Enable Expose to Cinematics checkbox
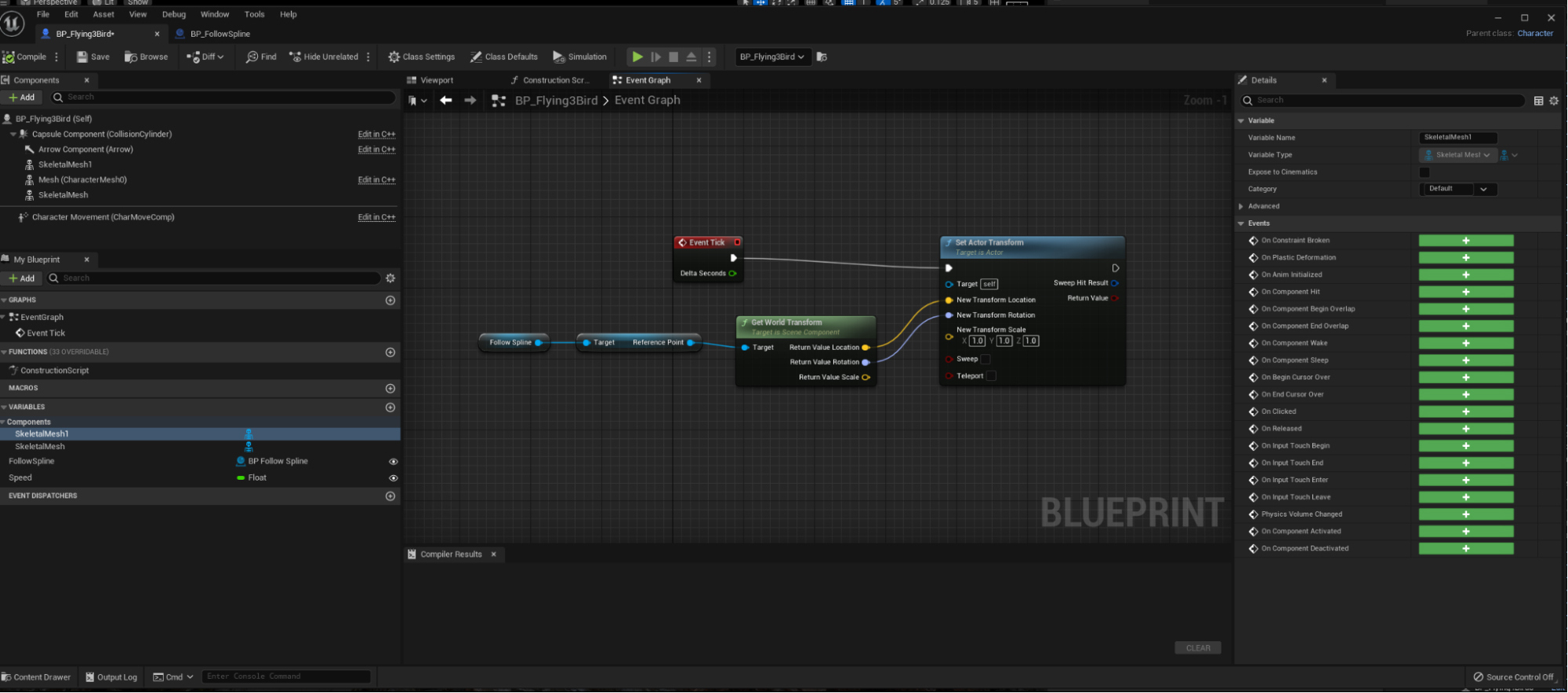The height and width of the screenshot is (693, 1568). 1425,172
